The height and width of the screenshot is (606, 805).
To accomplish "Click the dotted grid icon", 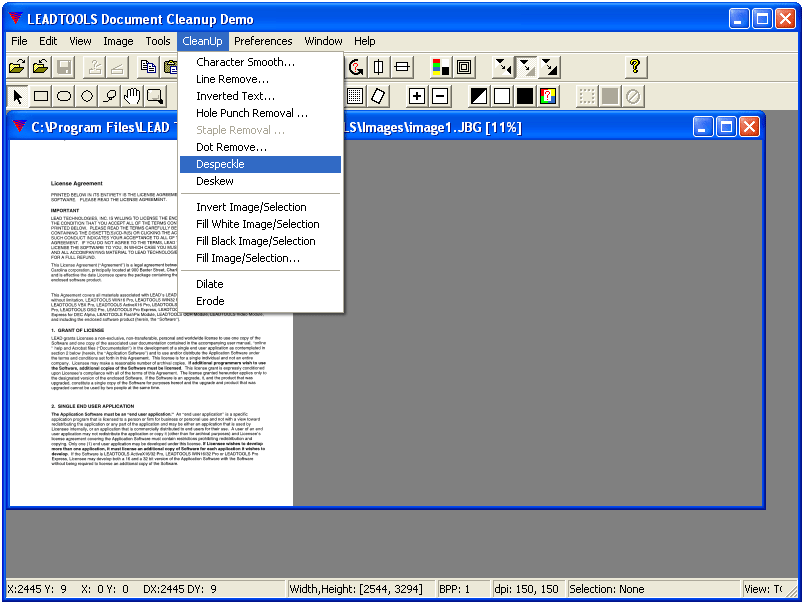I will [355, 96].
